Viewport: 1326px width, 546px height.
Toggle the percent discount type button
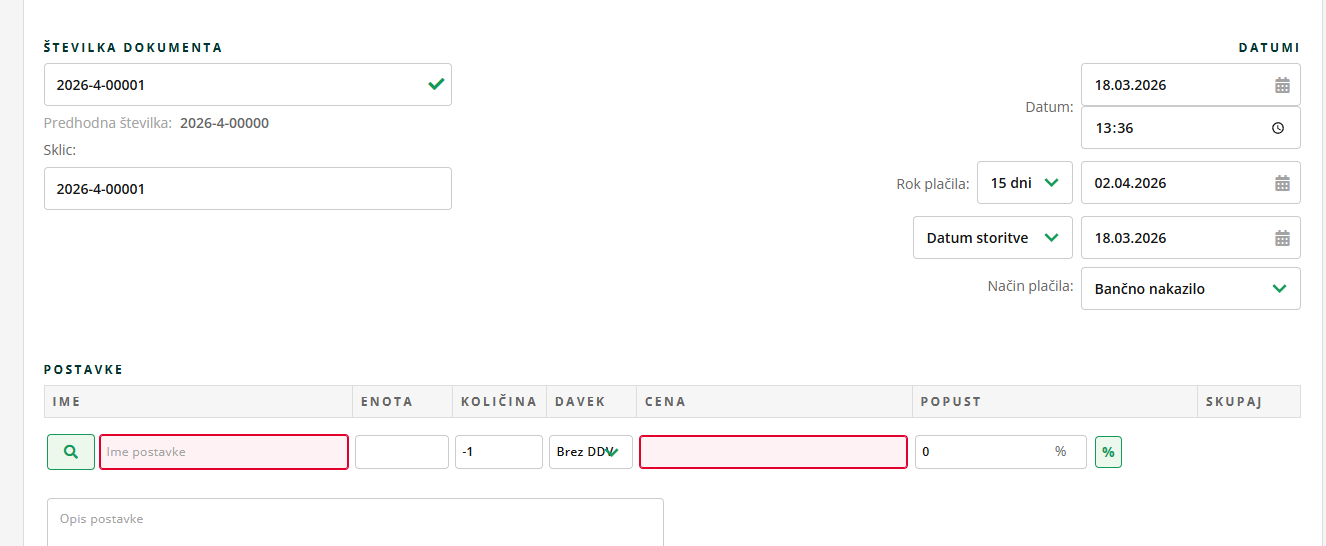tap(1108, 452)
